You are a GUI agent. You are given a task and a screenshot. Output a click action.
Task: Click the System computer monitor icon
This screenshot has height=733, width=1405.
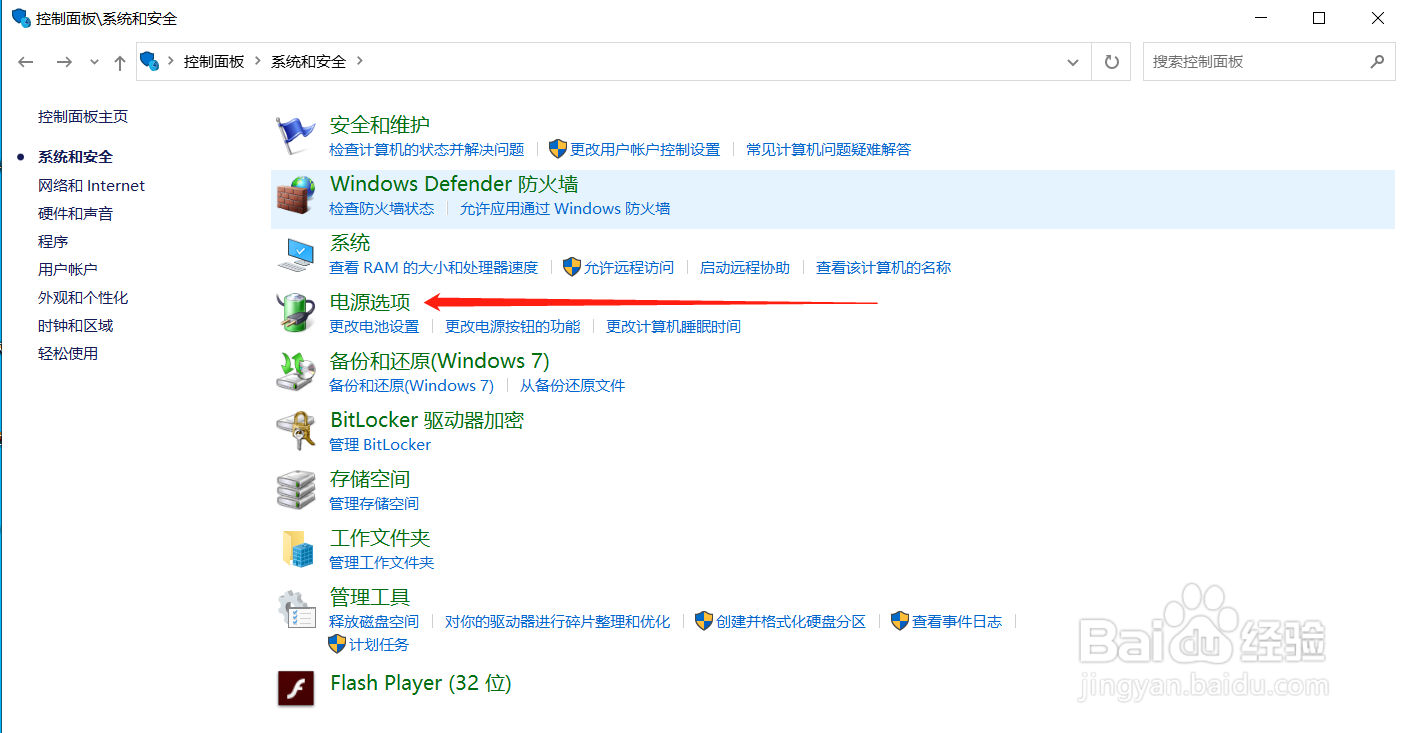(295, 255)
